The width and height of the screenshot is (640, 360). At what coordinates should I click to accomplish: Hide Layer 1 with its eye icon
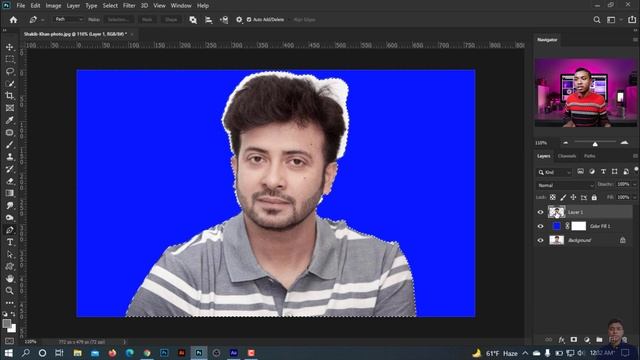click(x=540, y=212)
